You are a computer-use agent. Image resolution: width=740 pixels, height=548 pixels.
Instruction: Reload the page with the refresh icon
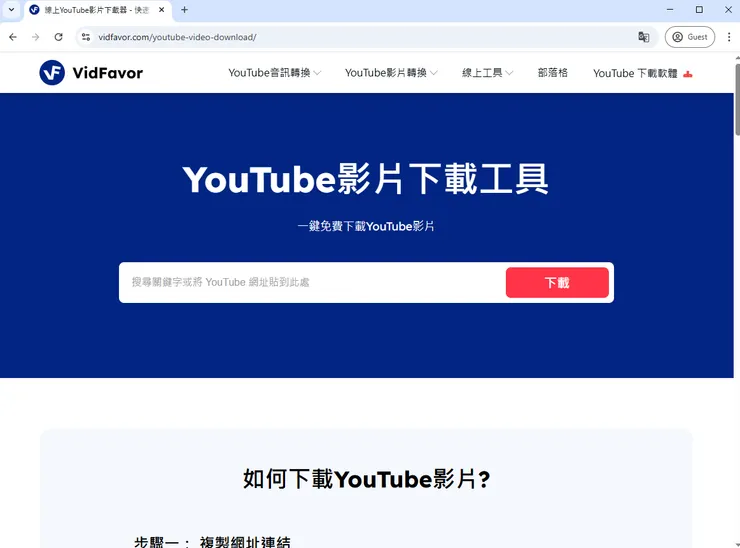point(58,37)
